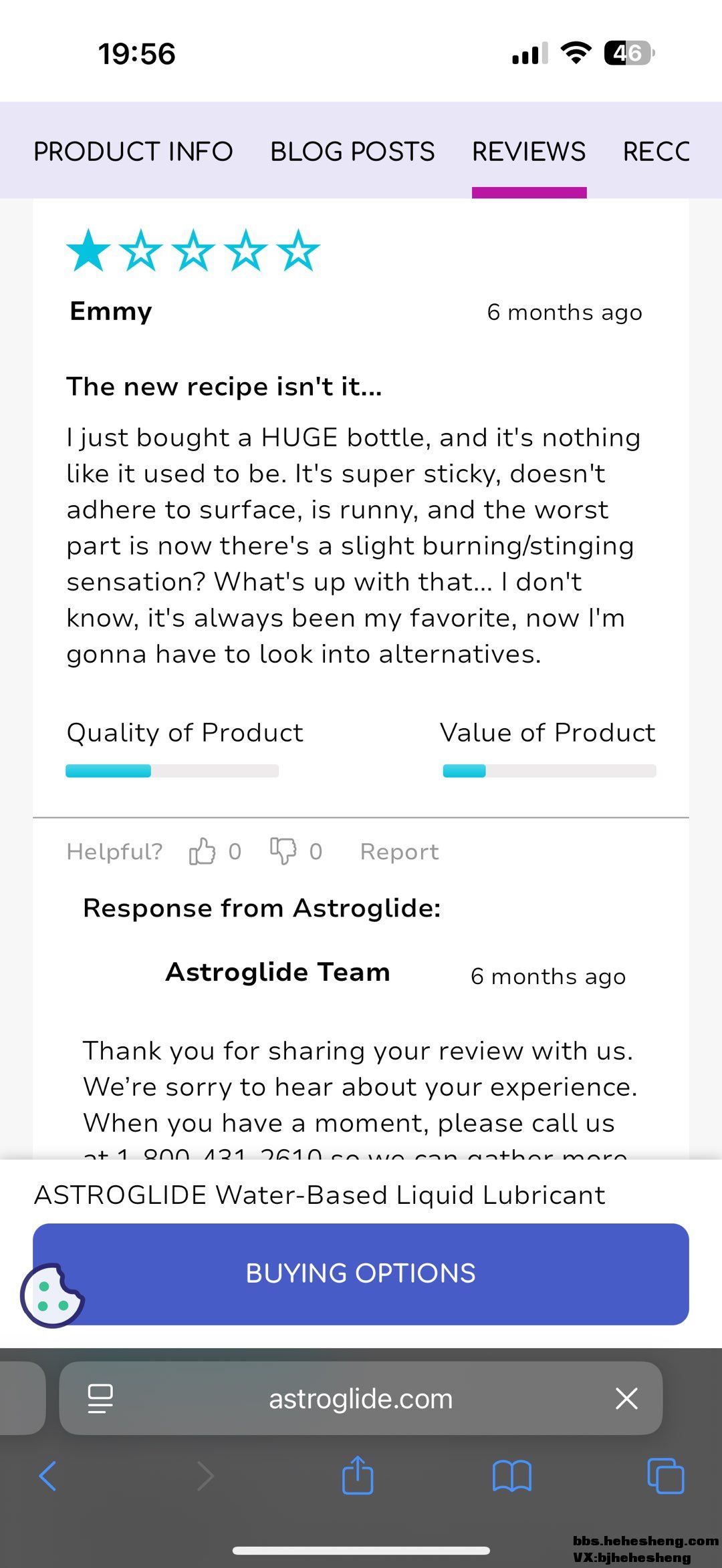The image size is (722, 1568).
Task: Open Safari bookmarks book icon
Action: 511,1475
